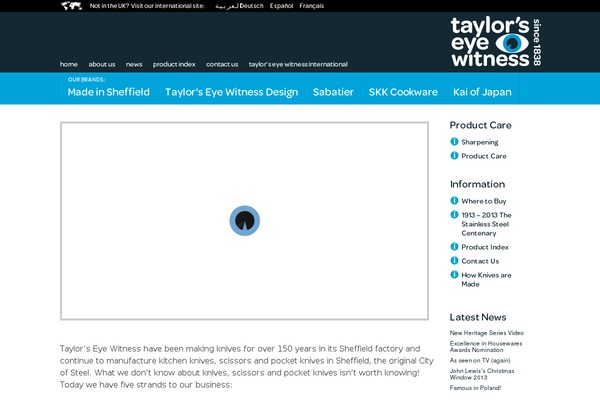Click the world map globe icon
Screen dimensions: 600x400
72,6
